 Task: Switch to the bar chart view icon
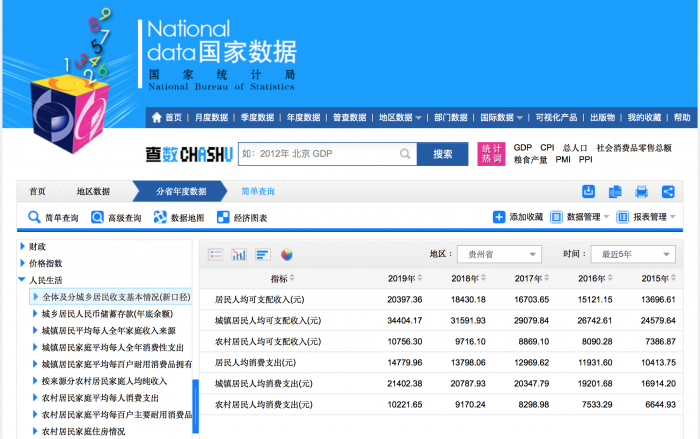240,254
